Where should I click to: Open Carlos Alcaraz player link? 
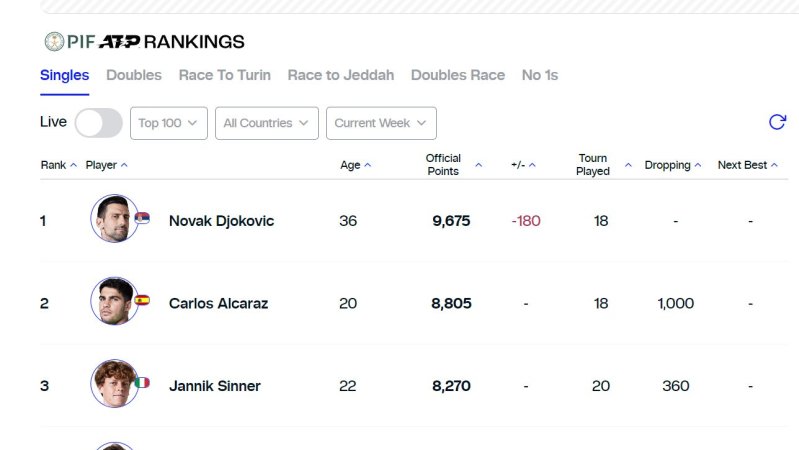click(x=218, y=303)
